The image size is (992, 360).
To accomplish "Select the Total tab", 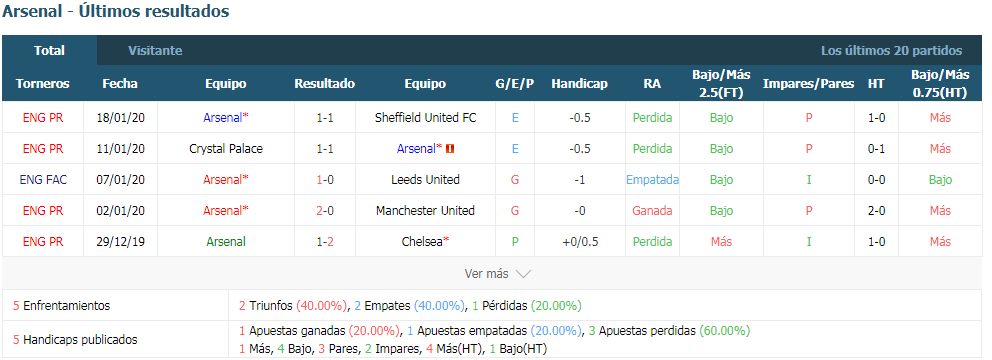I will point(49,51).
